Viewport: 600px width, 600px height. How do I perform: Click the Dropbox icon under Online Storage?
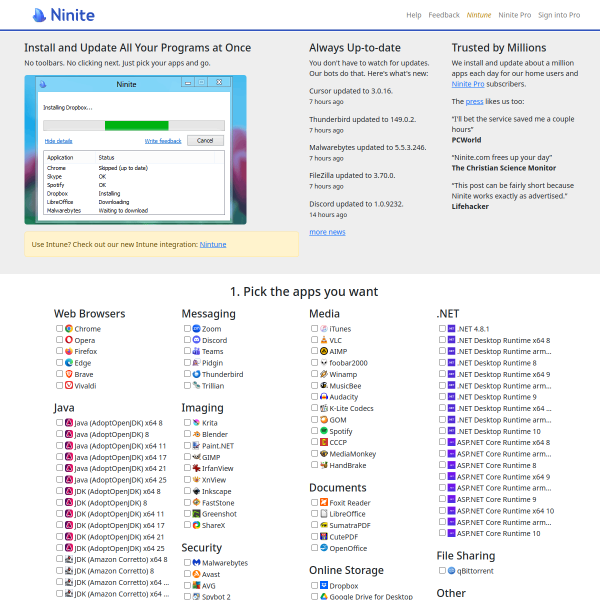(x=324, y=586)
